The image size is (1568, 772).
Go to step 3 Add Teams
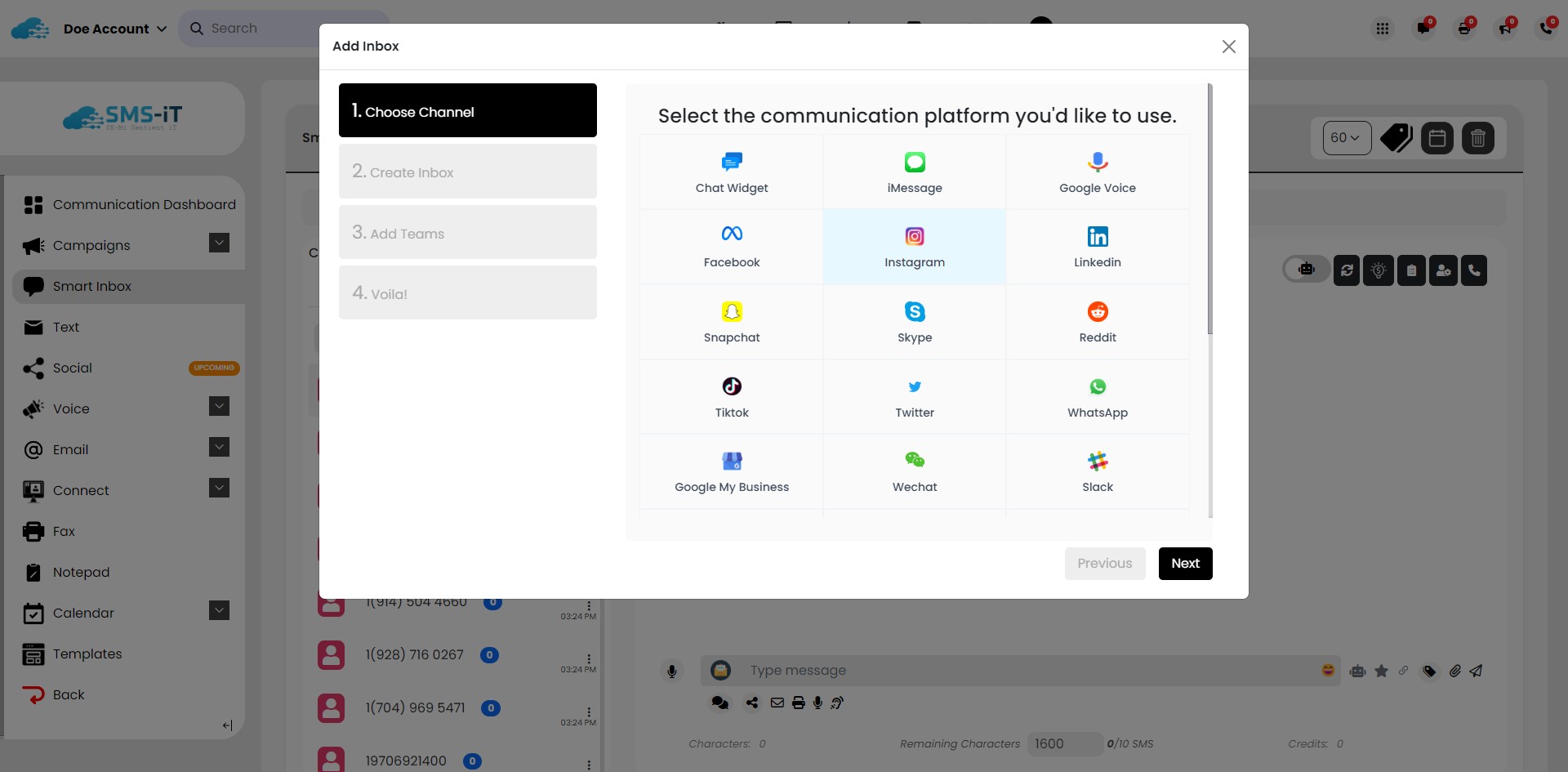click(x=468, y=232)
